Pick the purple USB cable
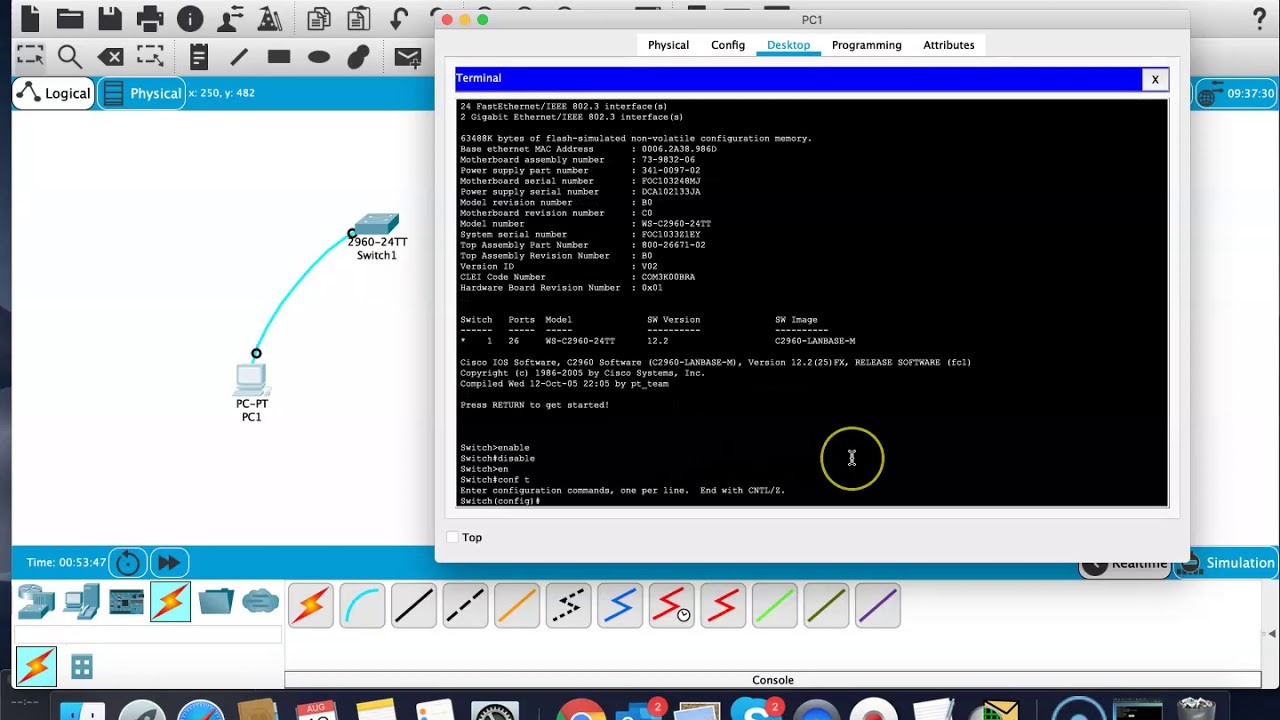Viewport: 1280px width, 720px height. tap(877, 606)
